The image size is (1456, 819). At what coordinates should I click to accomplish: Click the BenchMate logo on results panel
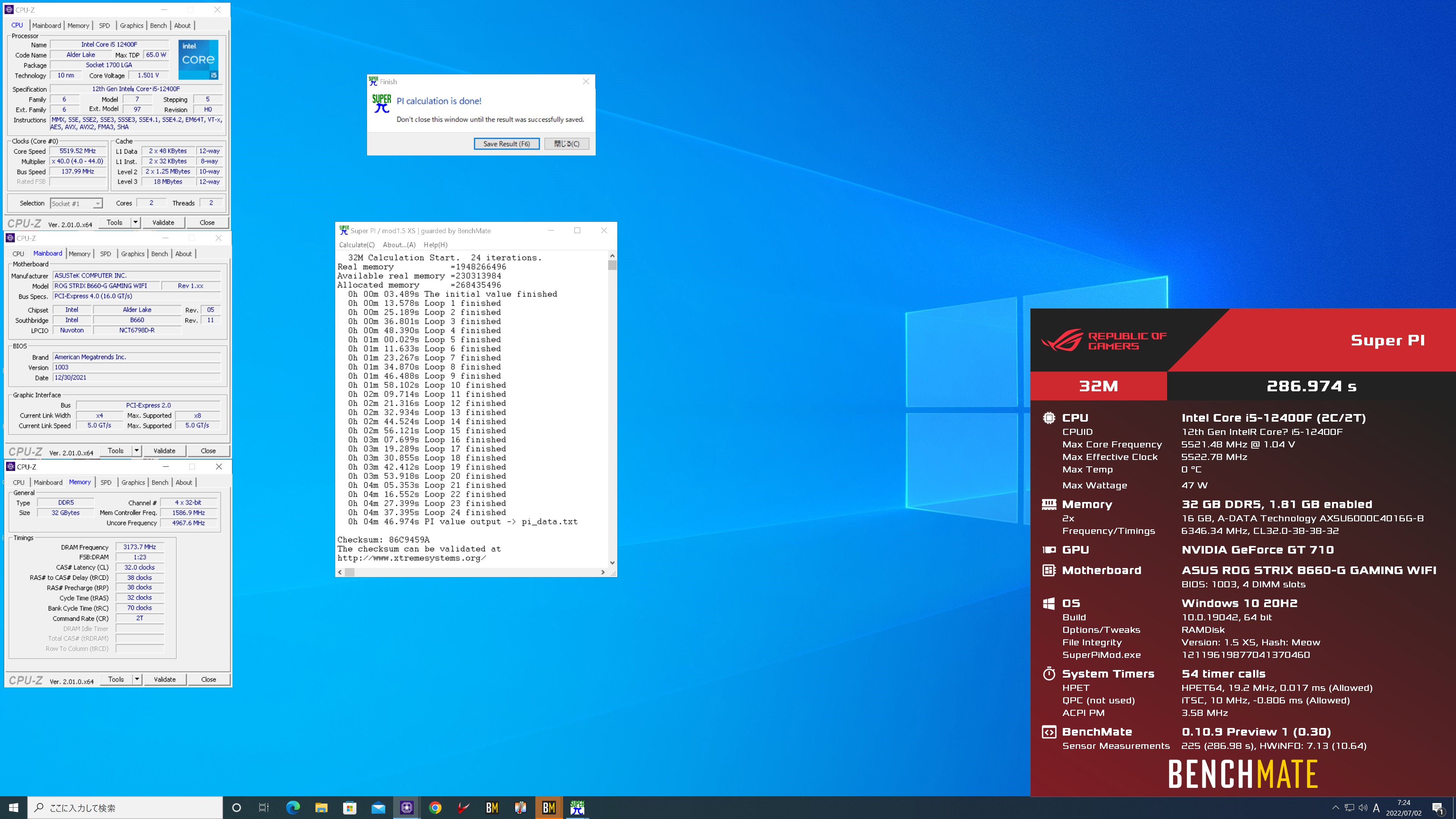pos(1243,774)
